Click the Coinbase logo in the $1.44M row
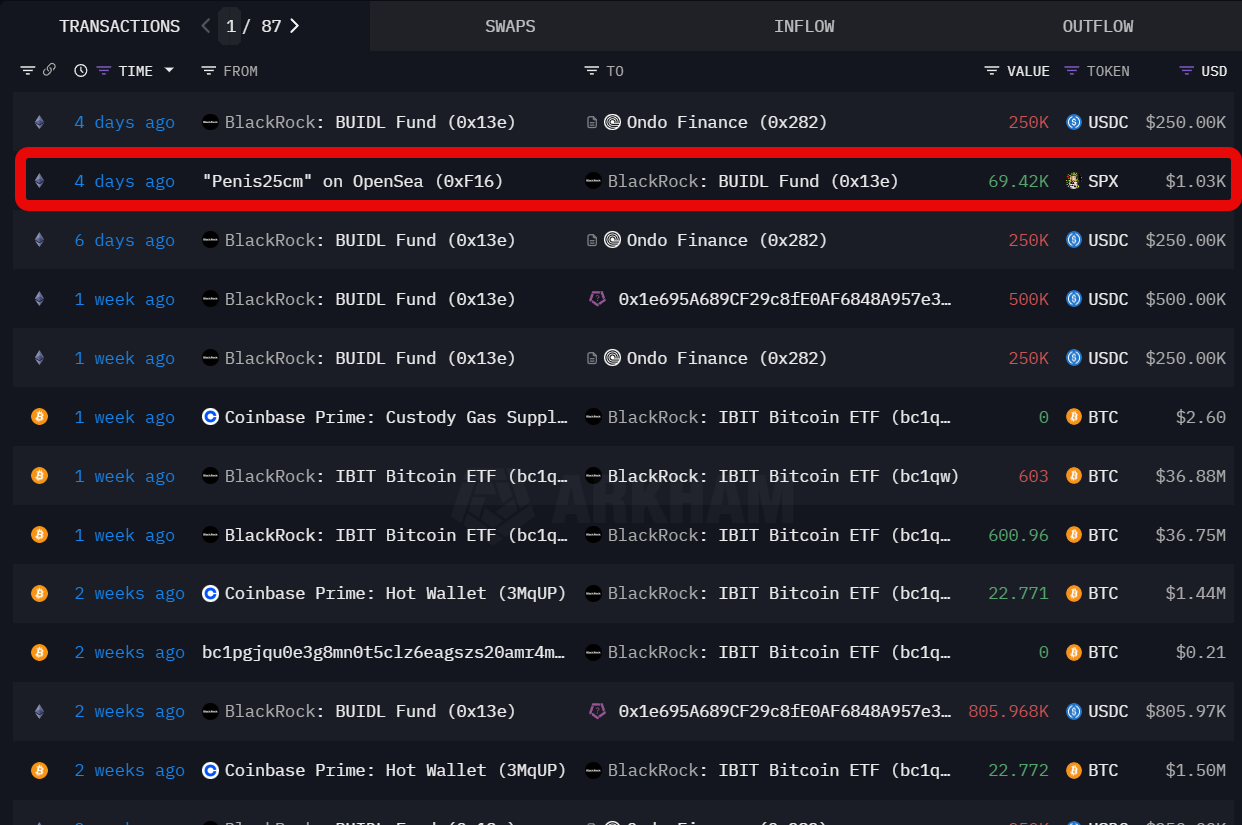This screenshot has height=825, width=1242. (x=210, y=594)
